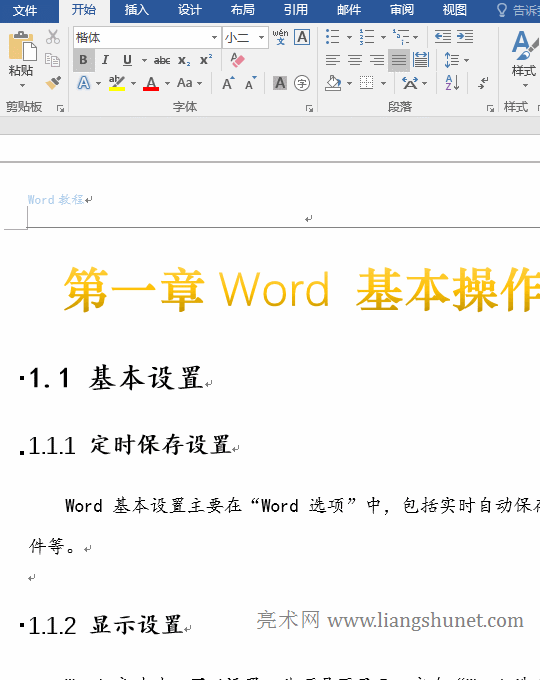Switch to the 插入 tab
540x680 pixels.
tap(137, 10)
